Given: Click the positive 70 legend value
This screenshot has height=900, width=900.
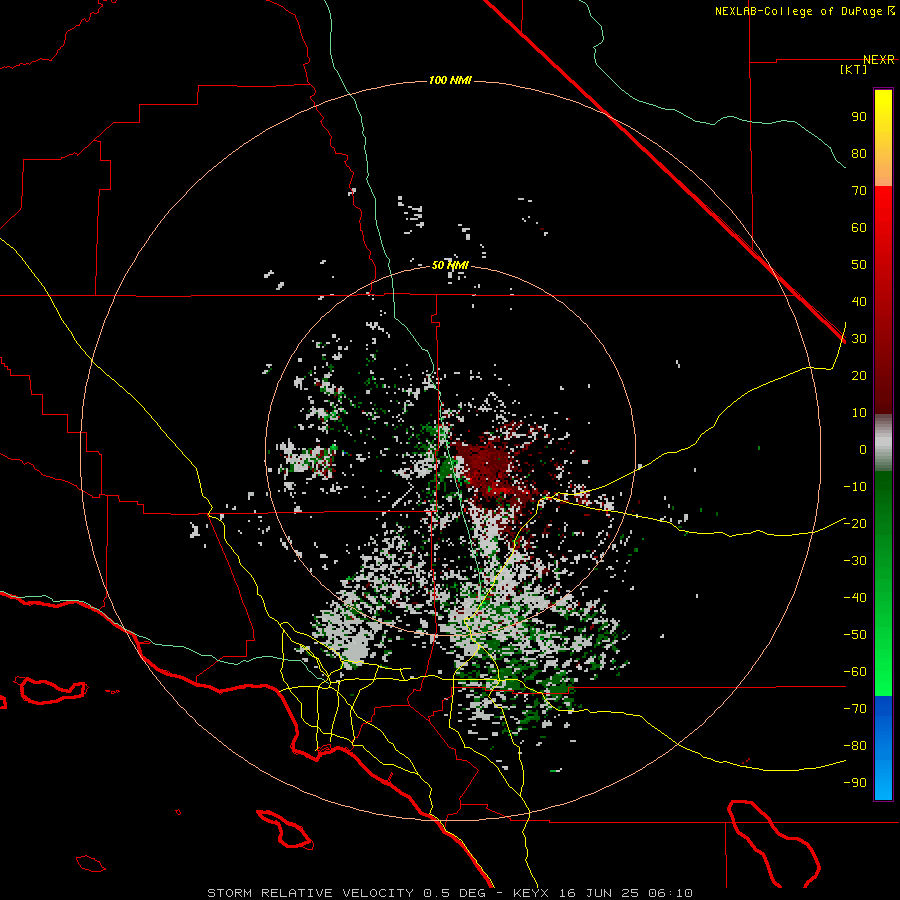Looking at the screenshot, I should click(859, 191).
